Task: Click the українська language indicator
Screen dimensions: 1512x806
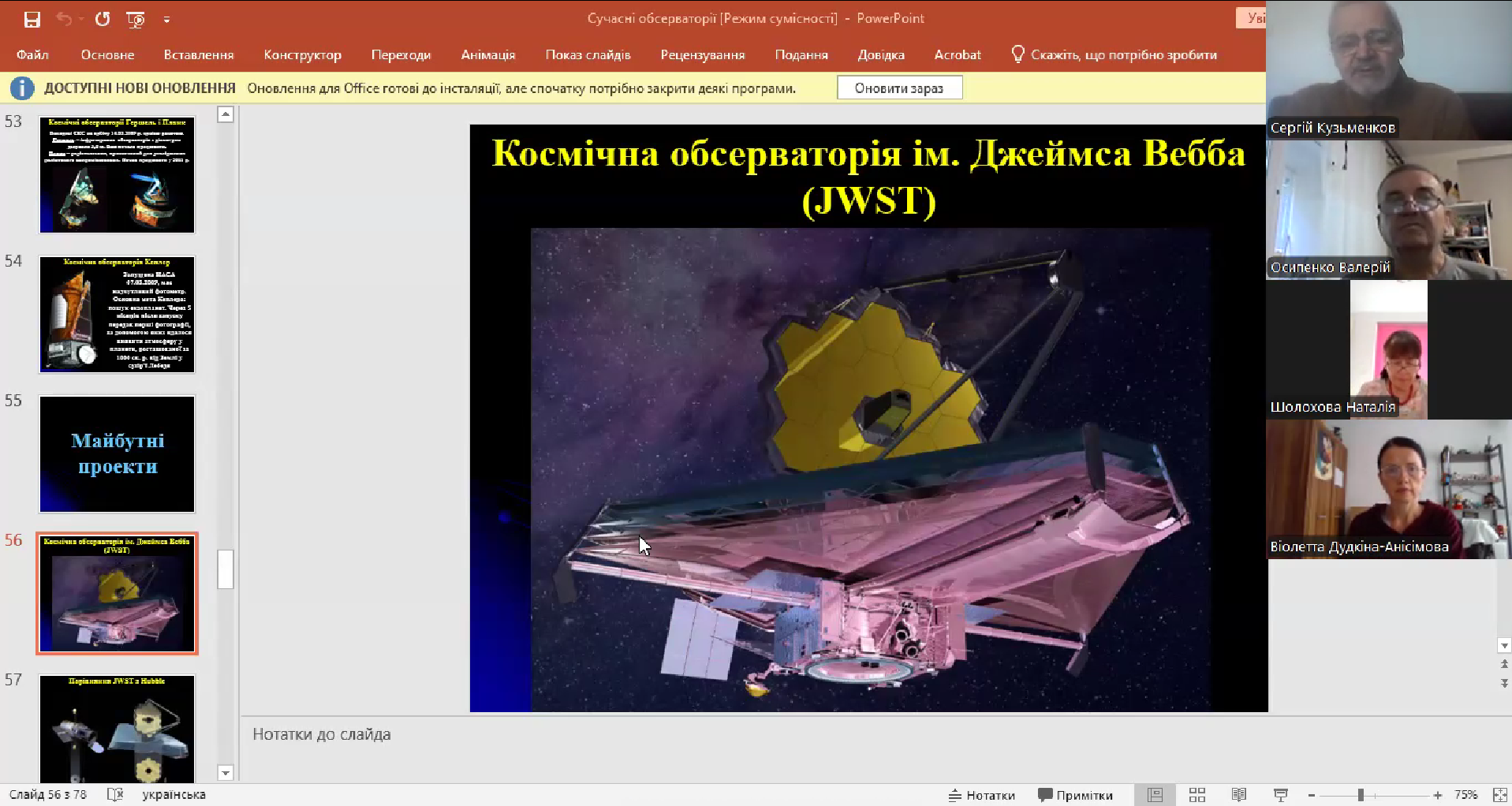Action: [174, 794]
